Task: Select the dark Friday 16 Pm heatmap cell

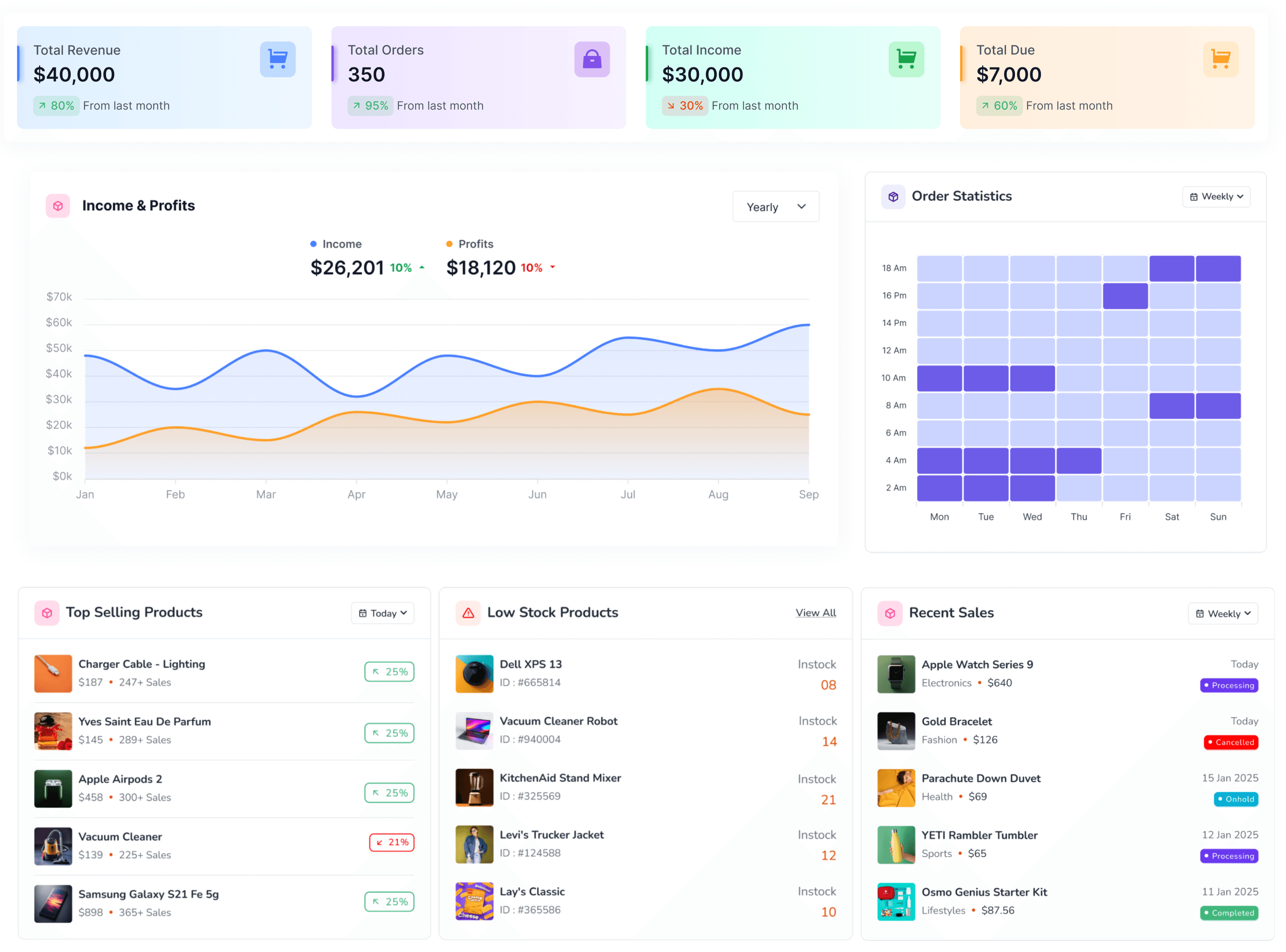Action: pyautogui.click(x=1125, y=296)
